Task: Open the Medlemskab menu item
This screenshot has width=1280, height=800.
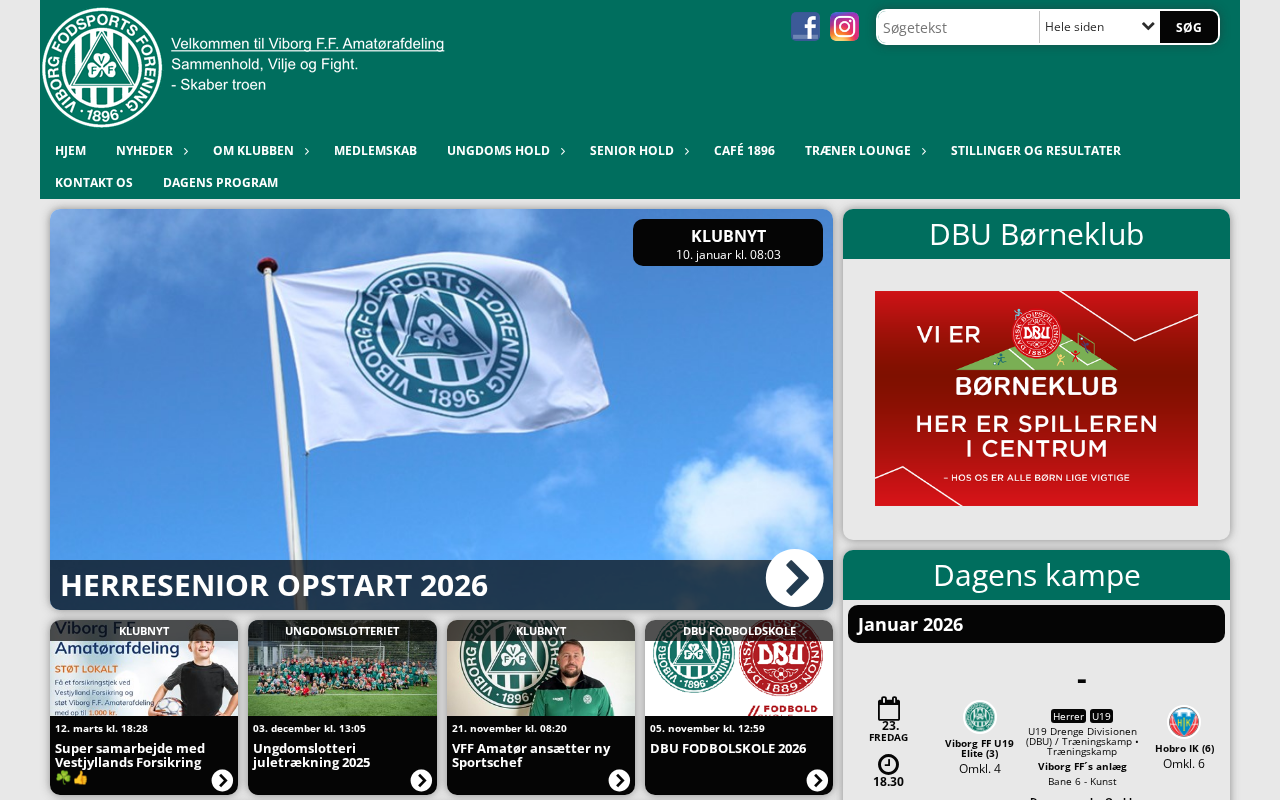Action: (375, 151)
